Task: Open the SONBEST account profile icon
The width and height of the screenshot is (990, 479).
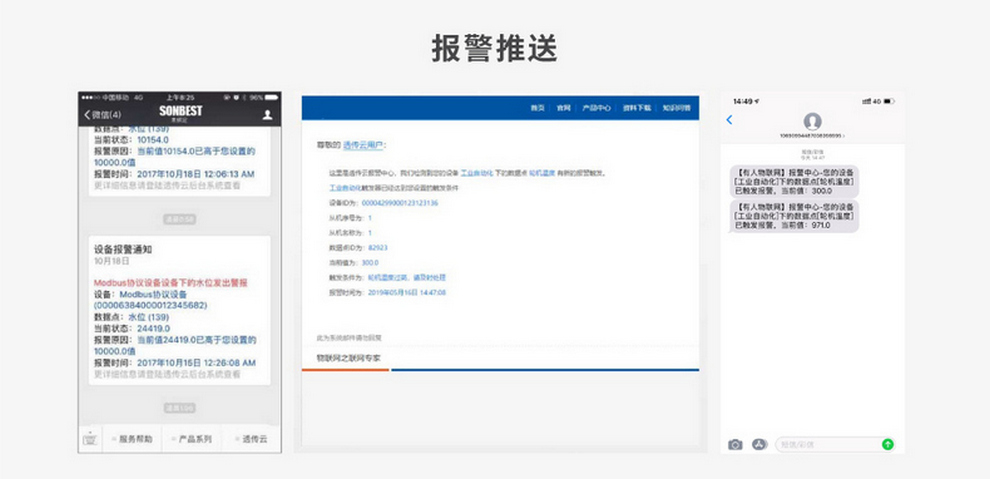Action: [268, 114]
